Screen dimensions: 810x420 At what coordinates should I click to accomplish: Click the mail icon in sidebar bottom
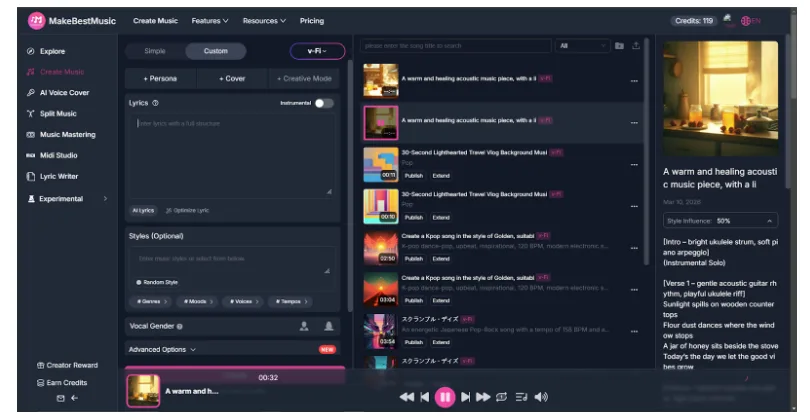coord(59,398)
